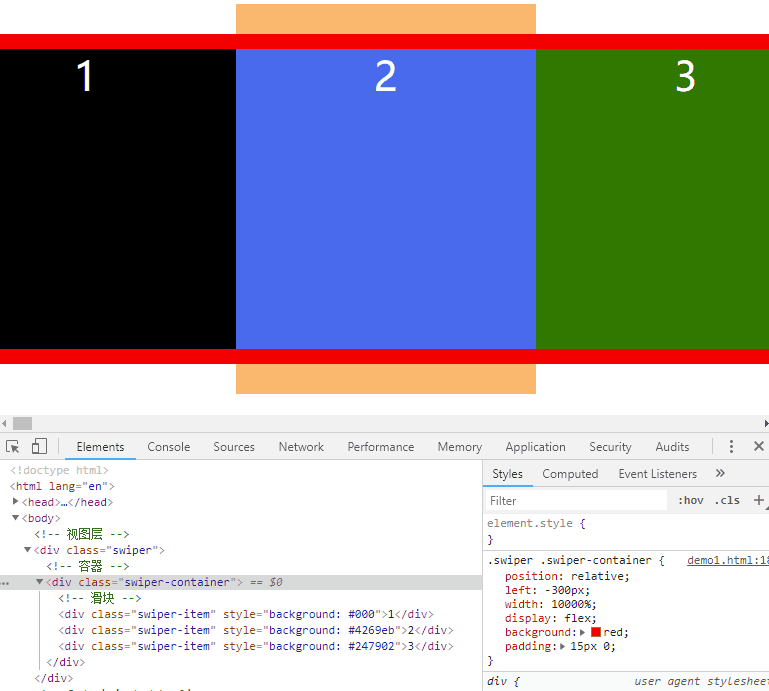The image size is (769, 691).
Task: Open the Audits tab
Action: click(x=672, y=447)
